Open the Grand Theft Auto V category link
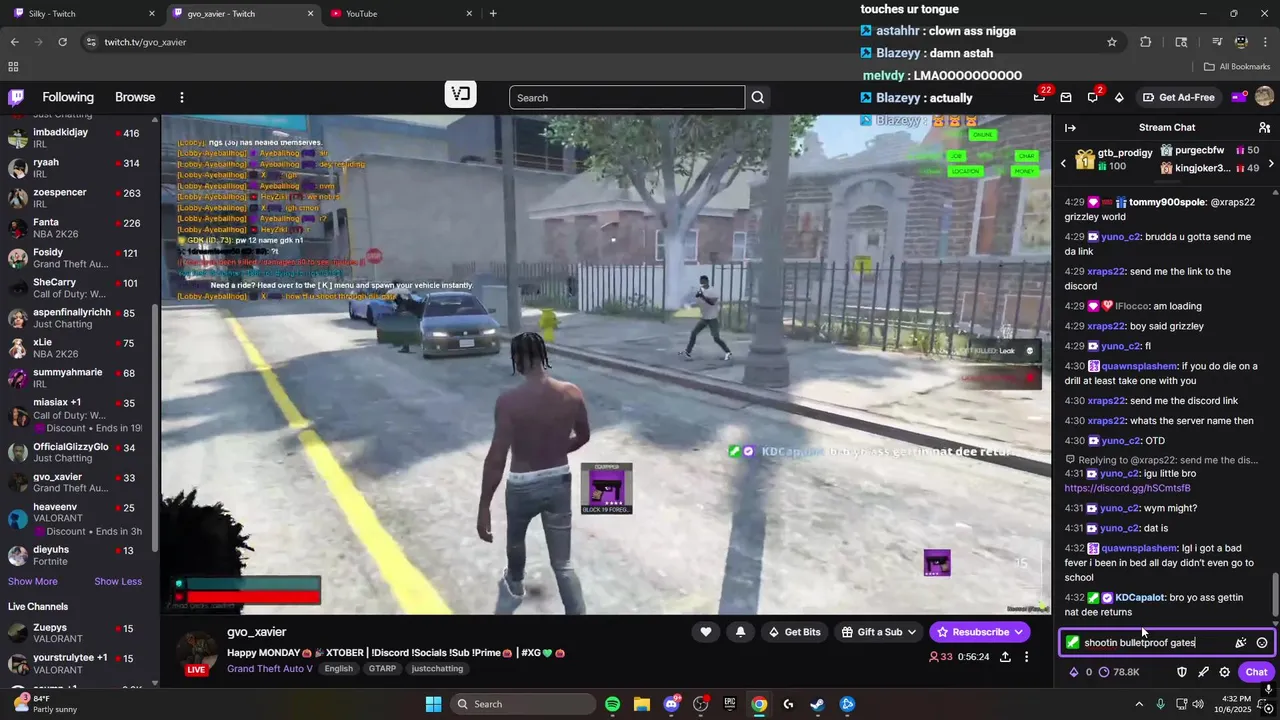Viewport: 1280px width, 720px height. point(268,669)
